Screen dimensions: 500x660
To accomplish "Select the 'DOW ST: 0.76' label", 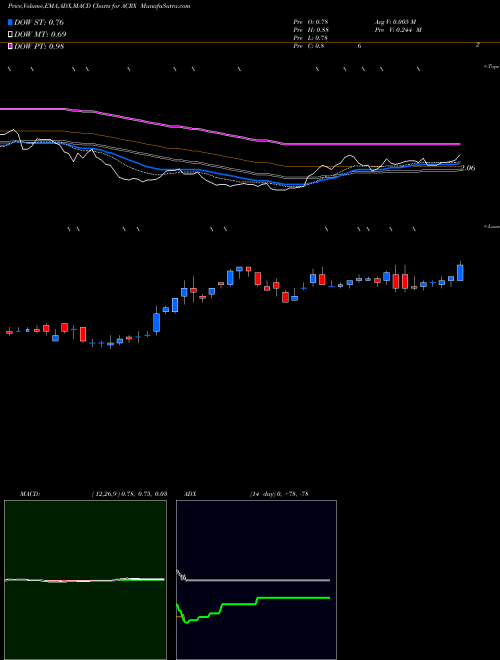I will coord(39,22).
